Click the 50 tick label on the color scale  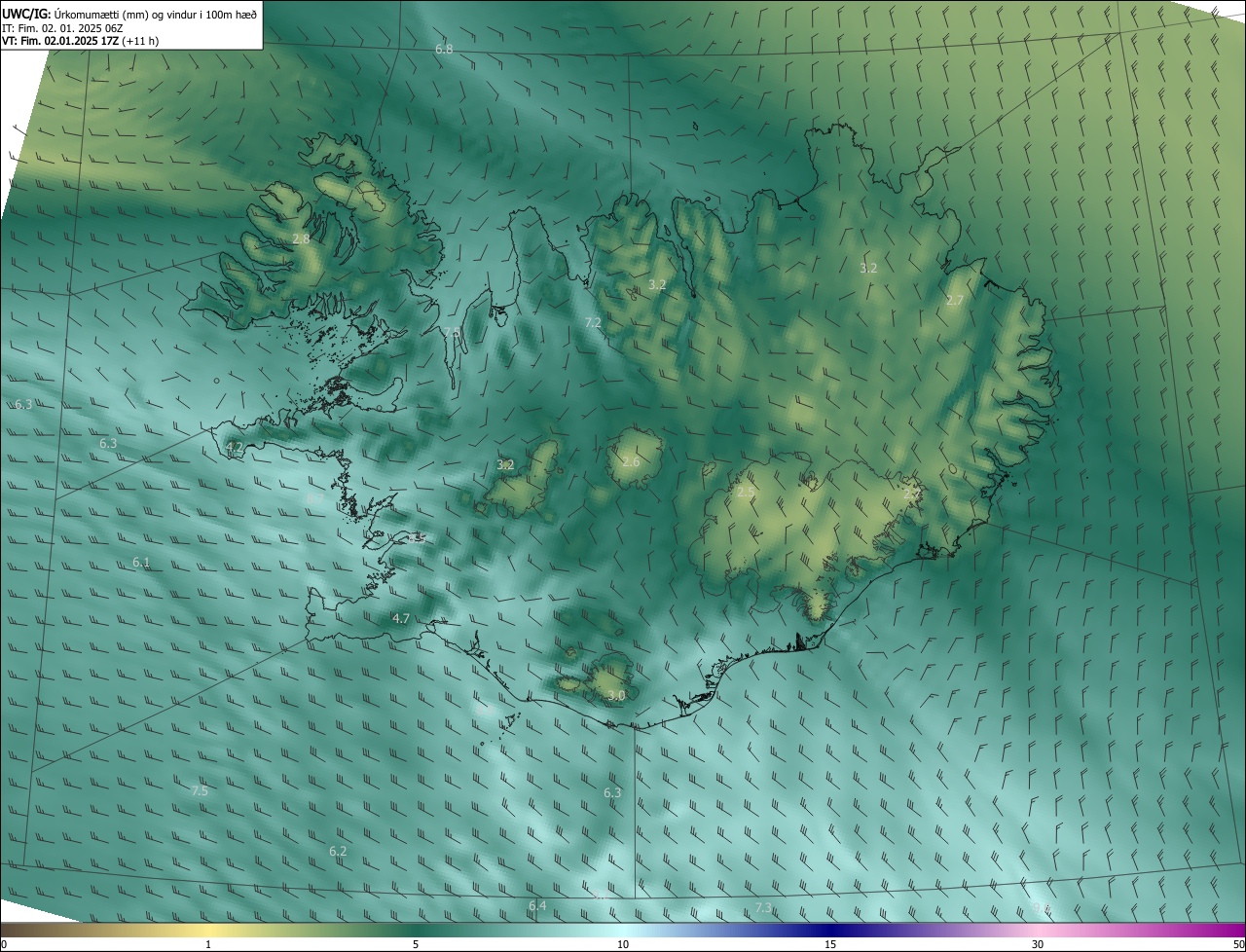pyautogui.click(x=1238, y=945)
